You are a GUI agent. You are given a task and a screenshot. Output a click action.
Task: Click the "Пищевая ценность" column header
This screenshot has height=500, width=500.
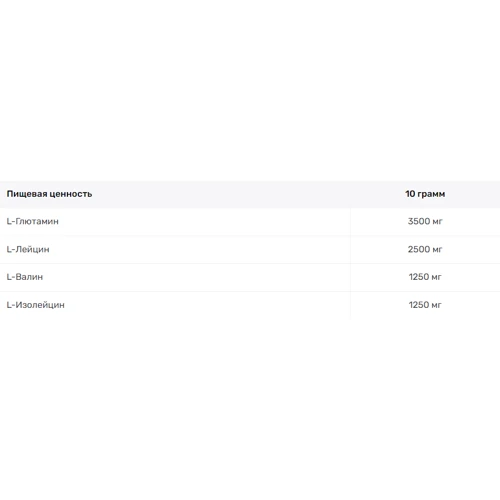click(x=49, y=194)
